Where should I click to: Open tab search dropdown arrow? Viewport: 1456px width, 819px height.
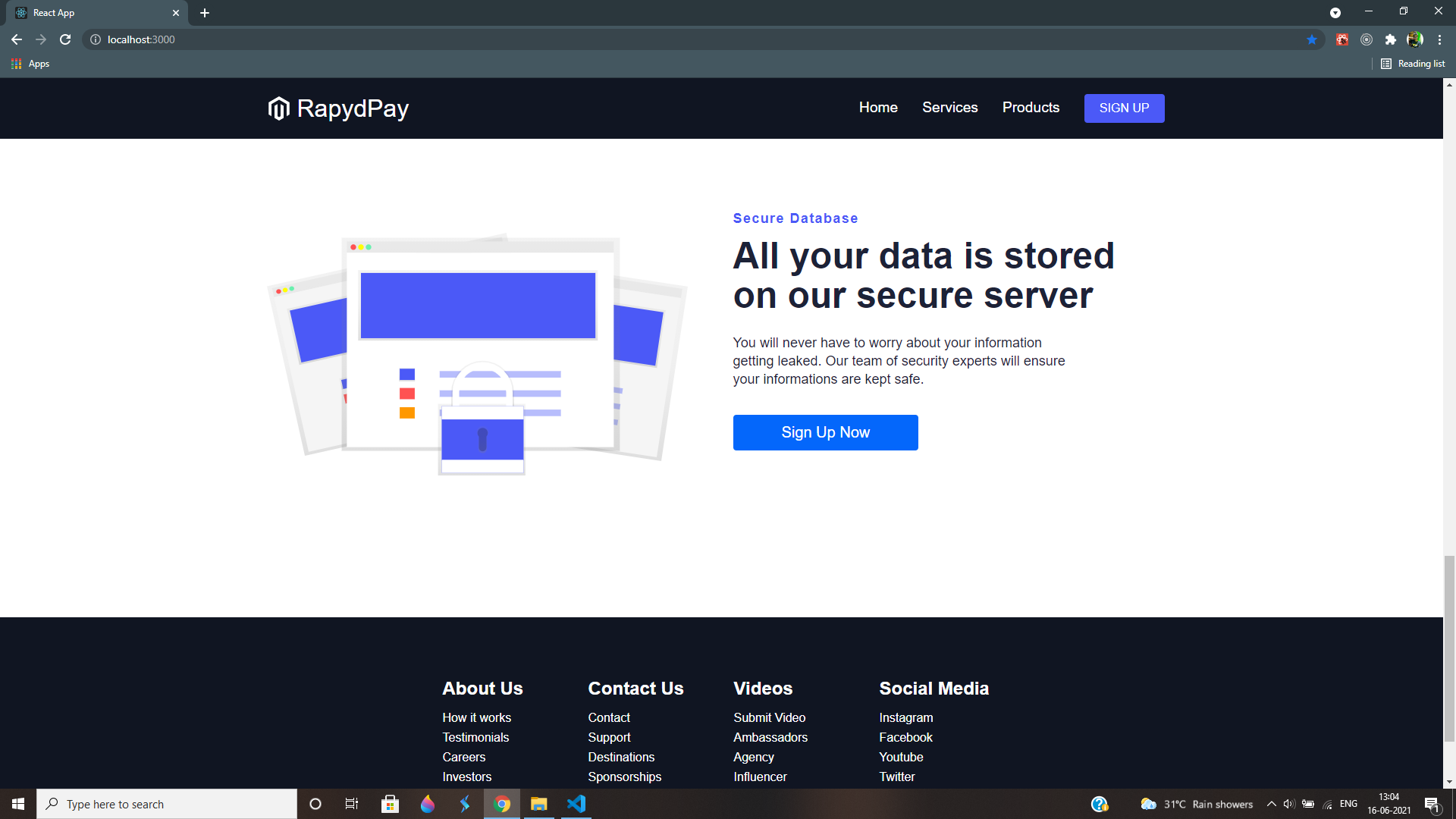point(1335,13)
